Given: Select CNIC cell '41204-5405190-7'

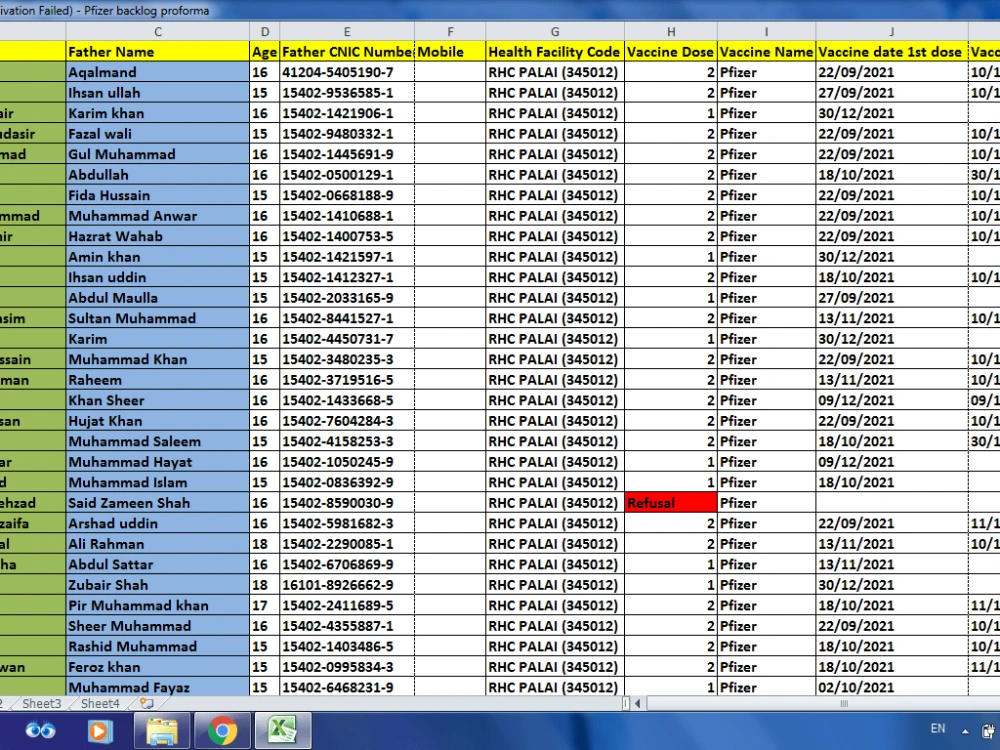Looking at the screenshot, I should tap(347, 72).
